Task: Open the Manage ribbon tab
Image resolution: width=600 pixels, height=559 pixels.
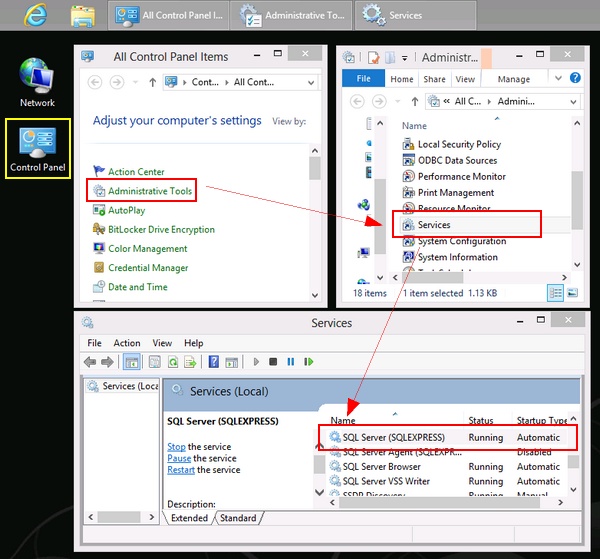Action: click(514, 79)
